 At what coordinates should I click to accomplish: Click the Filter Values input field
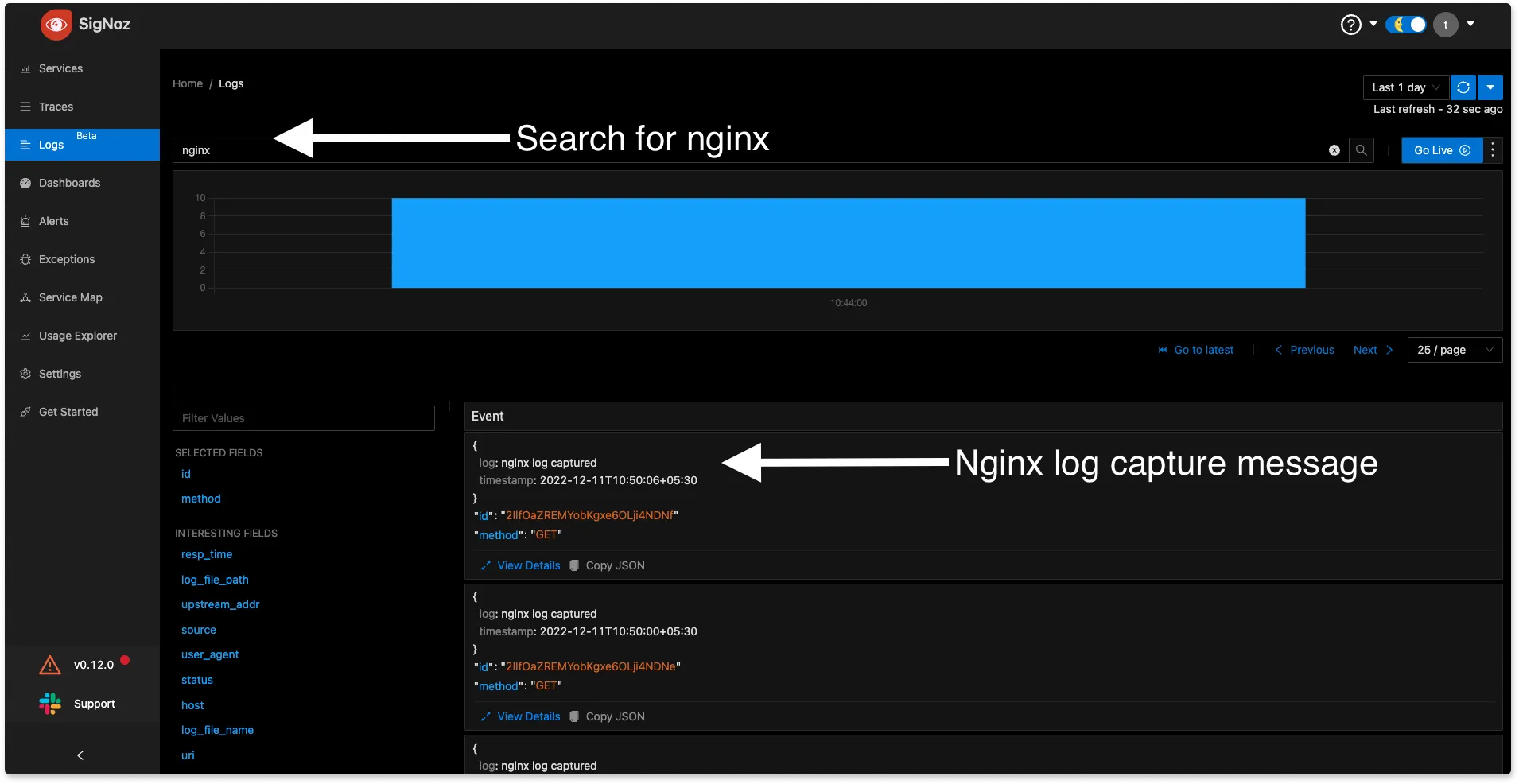click(x=304, y=418)
